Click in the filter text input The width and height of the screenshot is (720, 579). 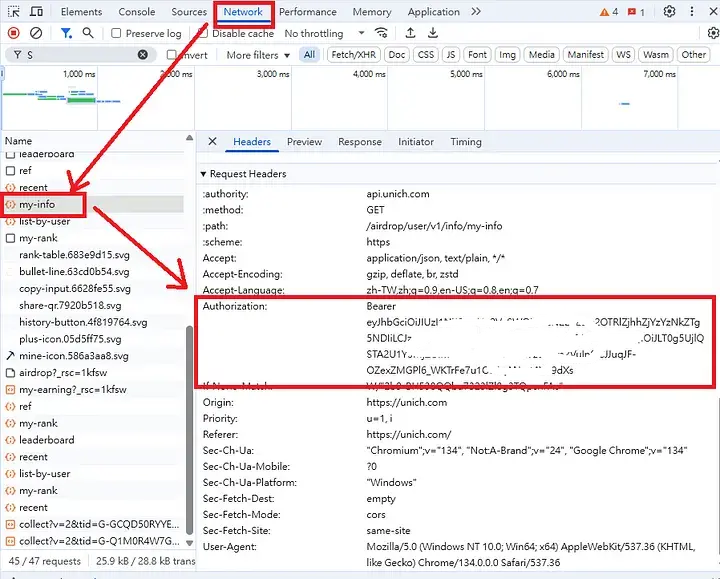(83, 55)
